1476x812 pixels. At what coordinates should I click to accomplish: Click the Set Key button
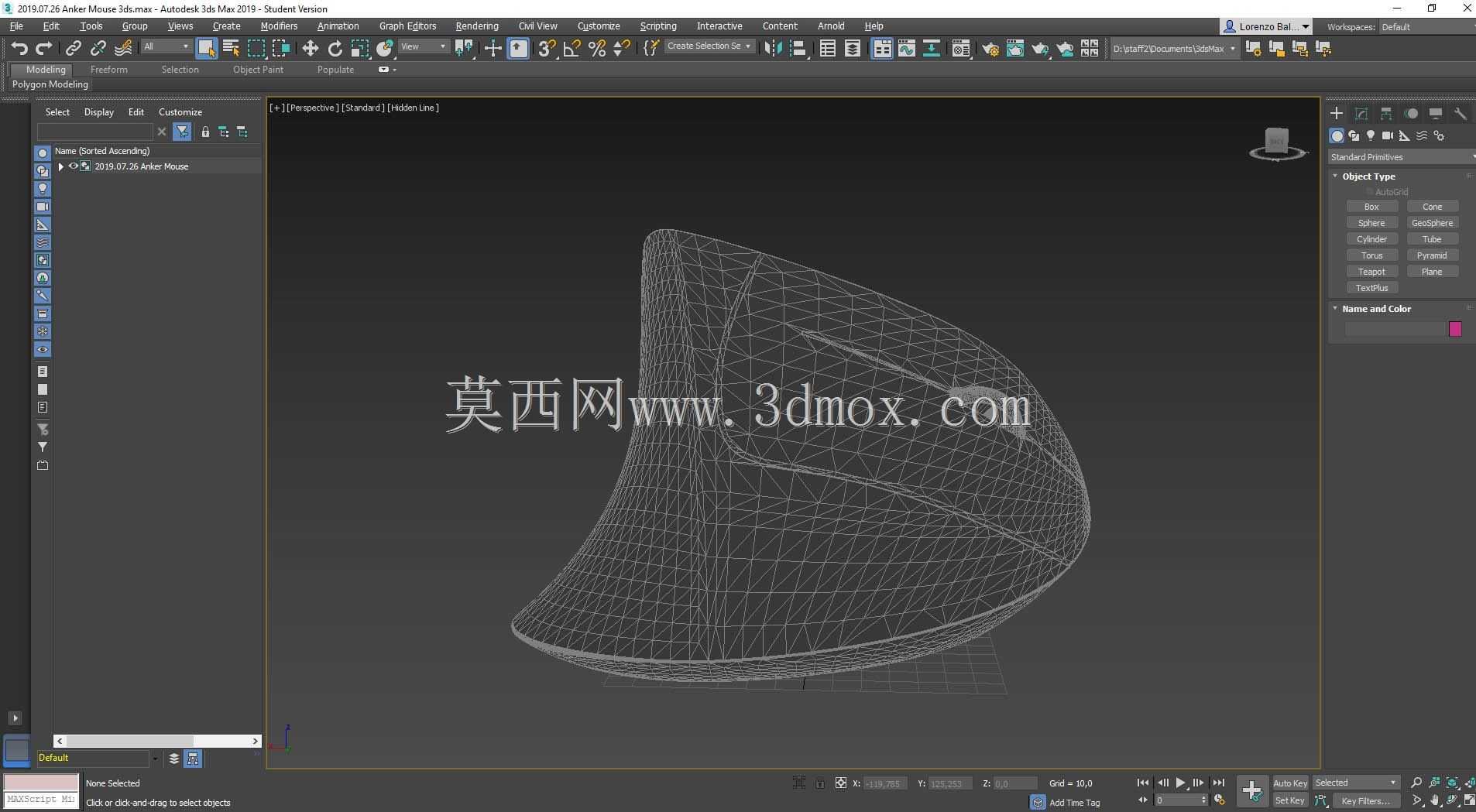click(1289, 800)
